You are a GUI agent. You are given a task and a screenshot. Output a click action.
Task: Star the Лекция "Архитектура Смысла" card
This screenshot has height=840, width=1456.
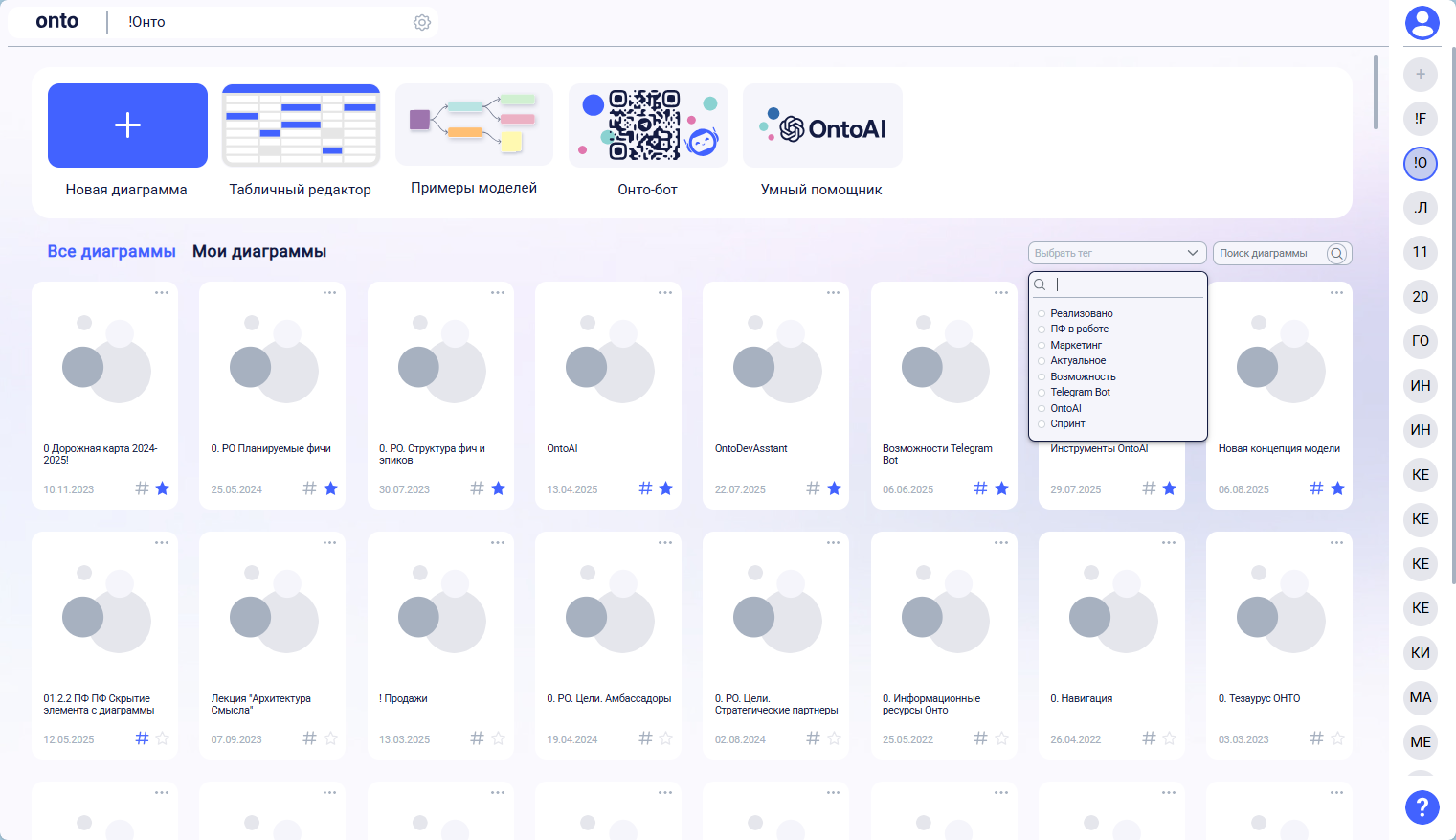[x=331, y=738]
